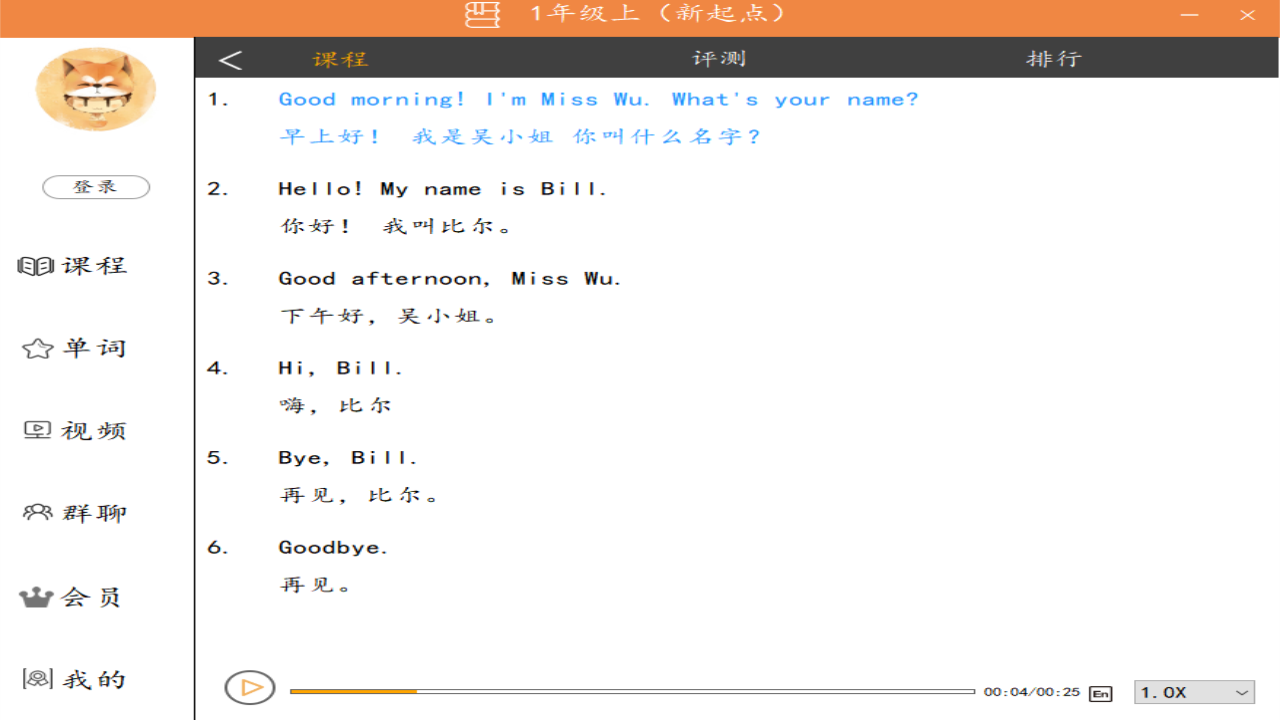Open the 课程 courses section in sidebar

pyautogui.click(x=73, y=265)
